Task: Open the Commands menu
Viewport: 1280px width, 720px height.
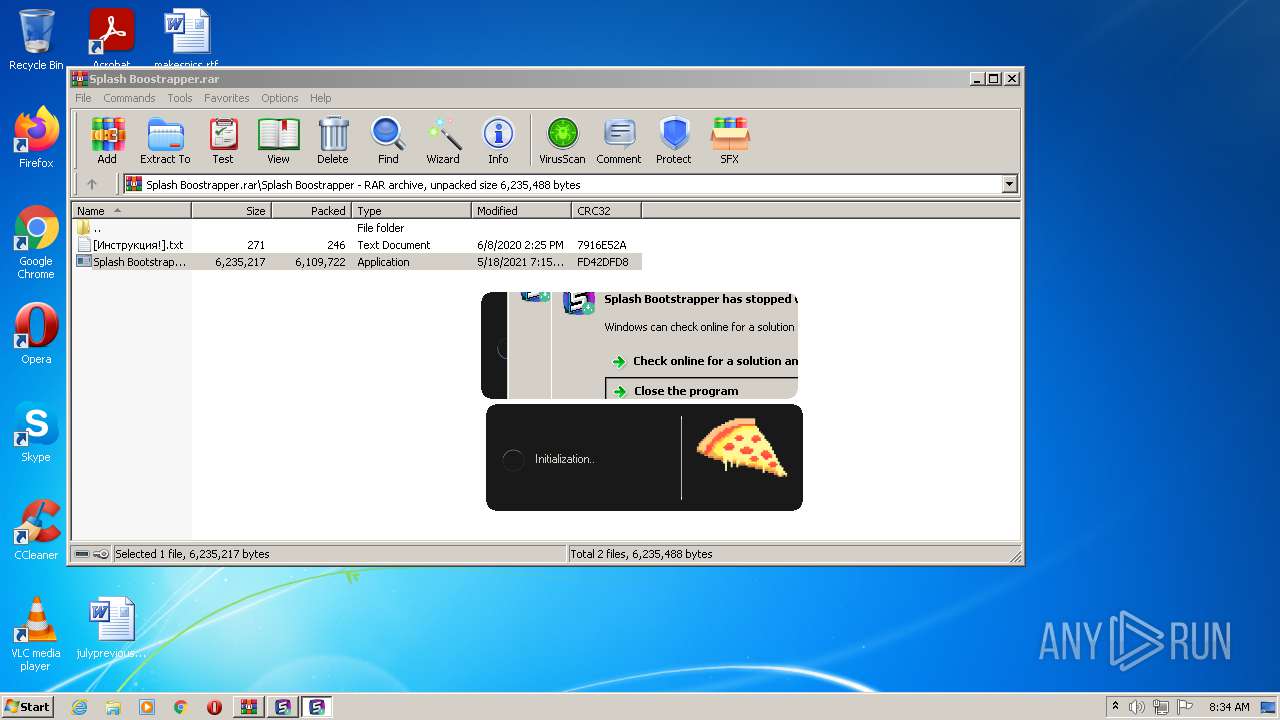Action: [129, 98]
